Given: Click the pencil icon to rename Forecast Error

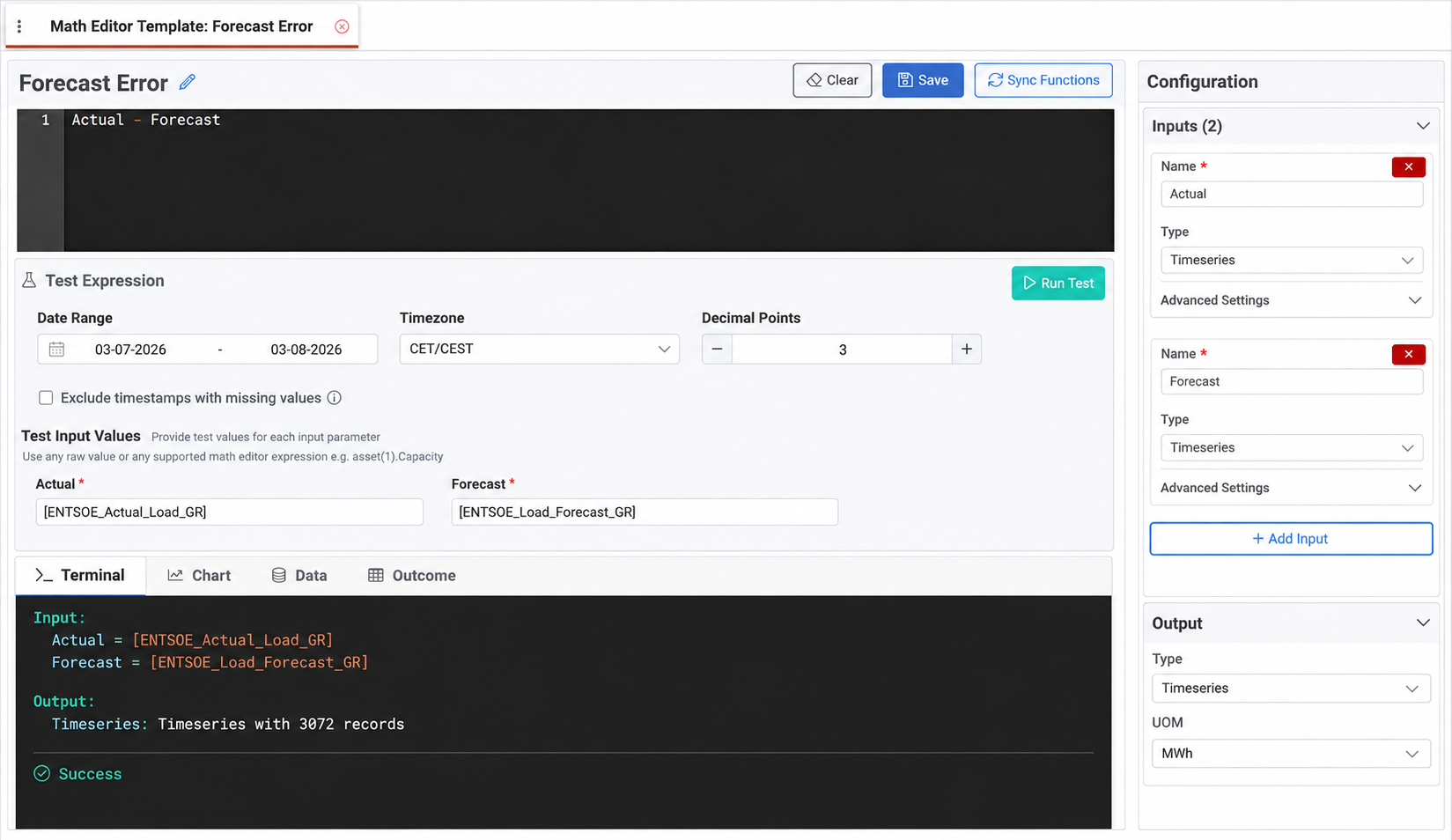Looking at the screenshot, I should (x=187, y=82).
